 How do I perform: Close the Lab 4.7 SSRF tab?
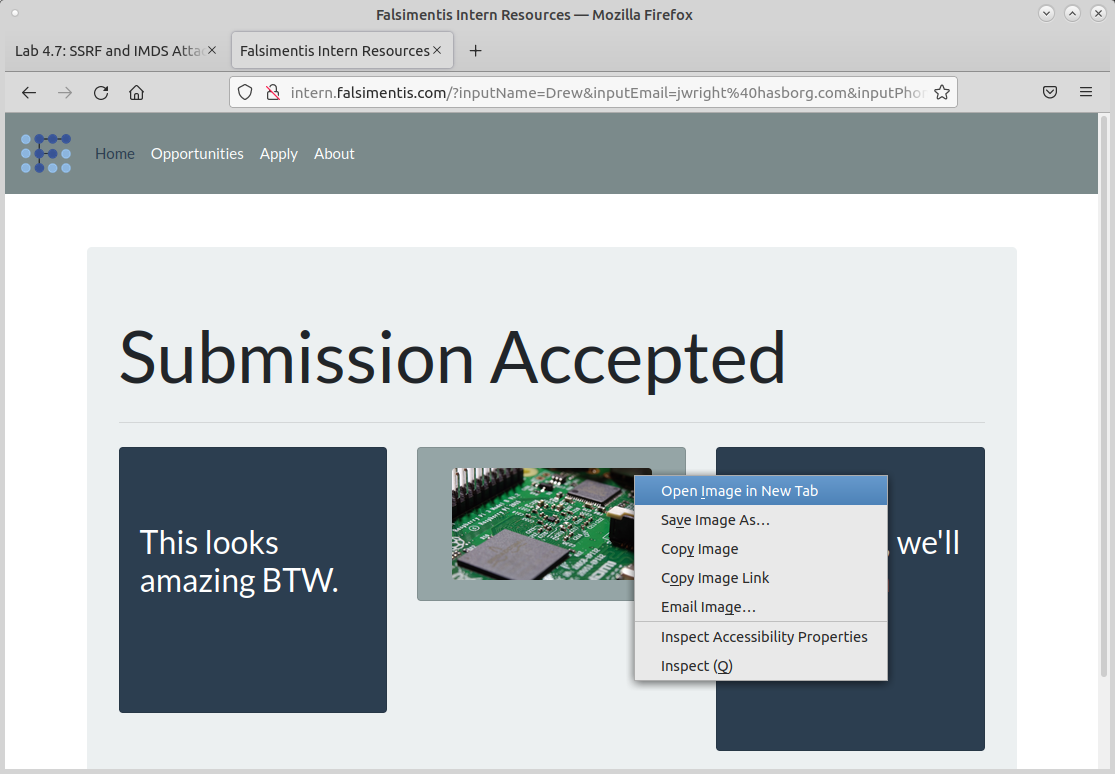212,51
